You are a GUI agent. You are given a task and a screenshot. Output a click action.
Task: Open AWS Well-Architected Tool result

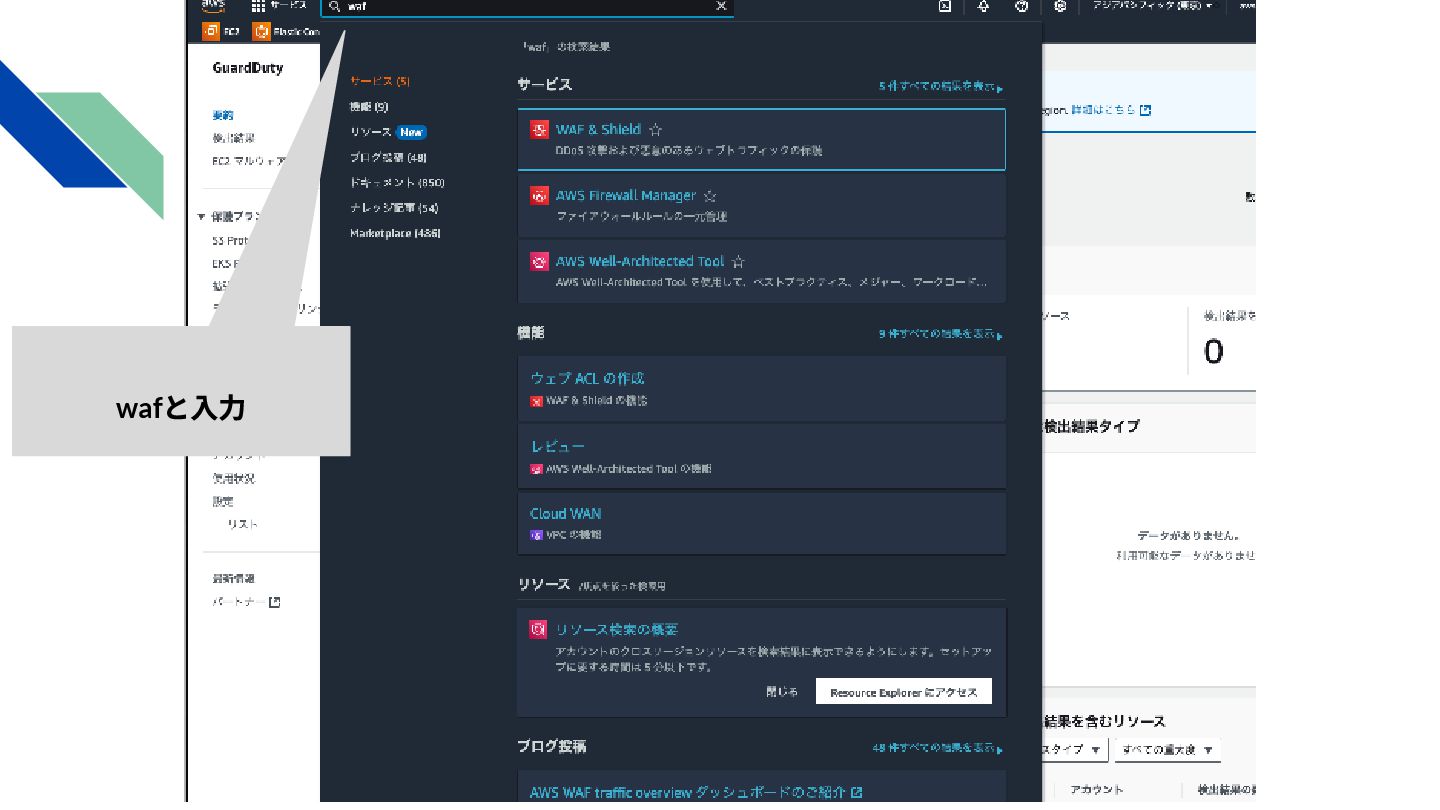click(761, 271)
